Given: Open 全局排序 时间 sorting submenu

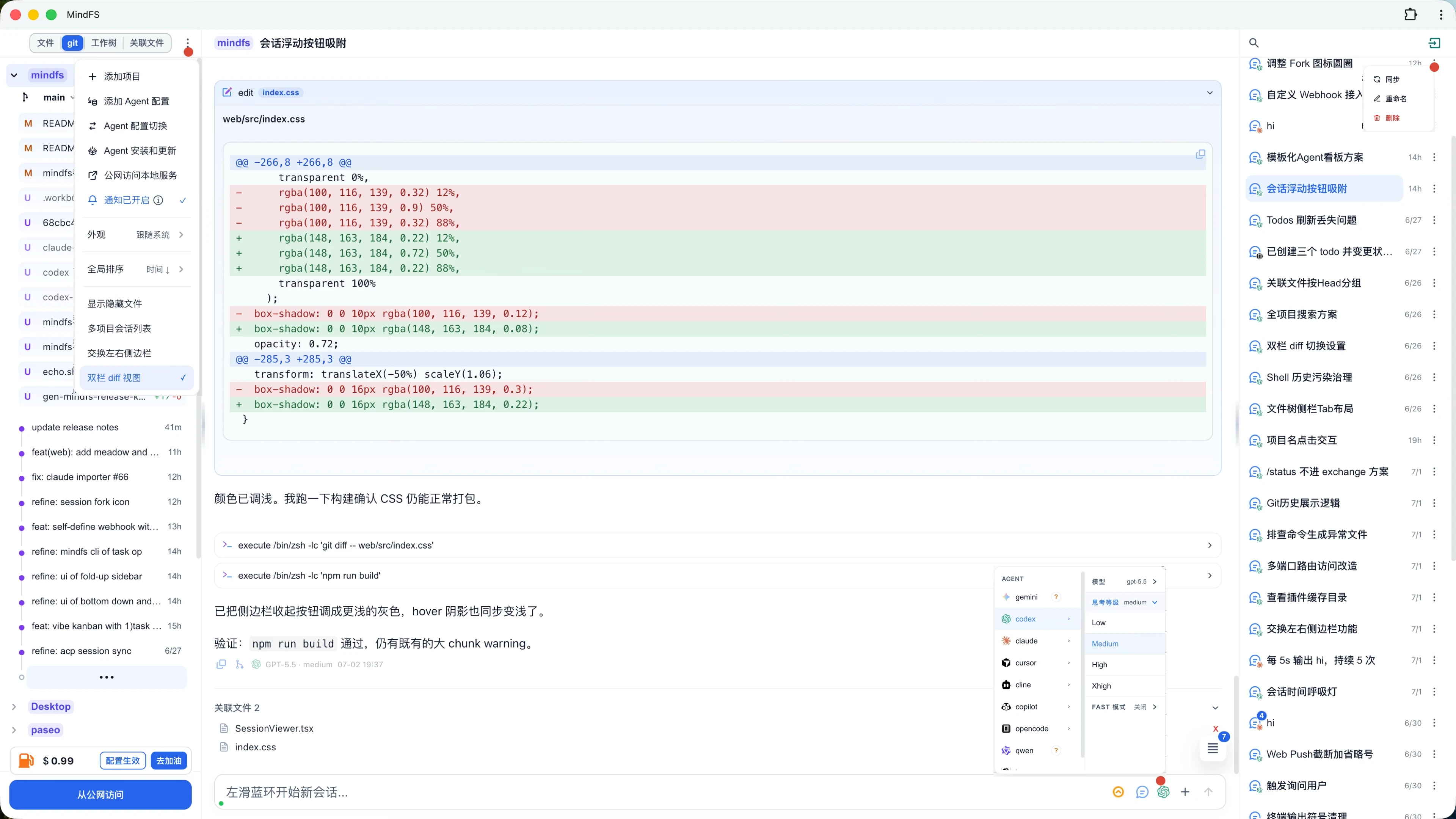Looking at the screenshot, I should pos(136,269).
